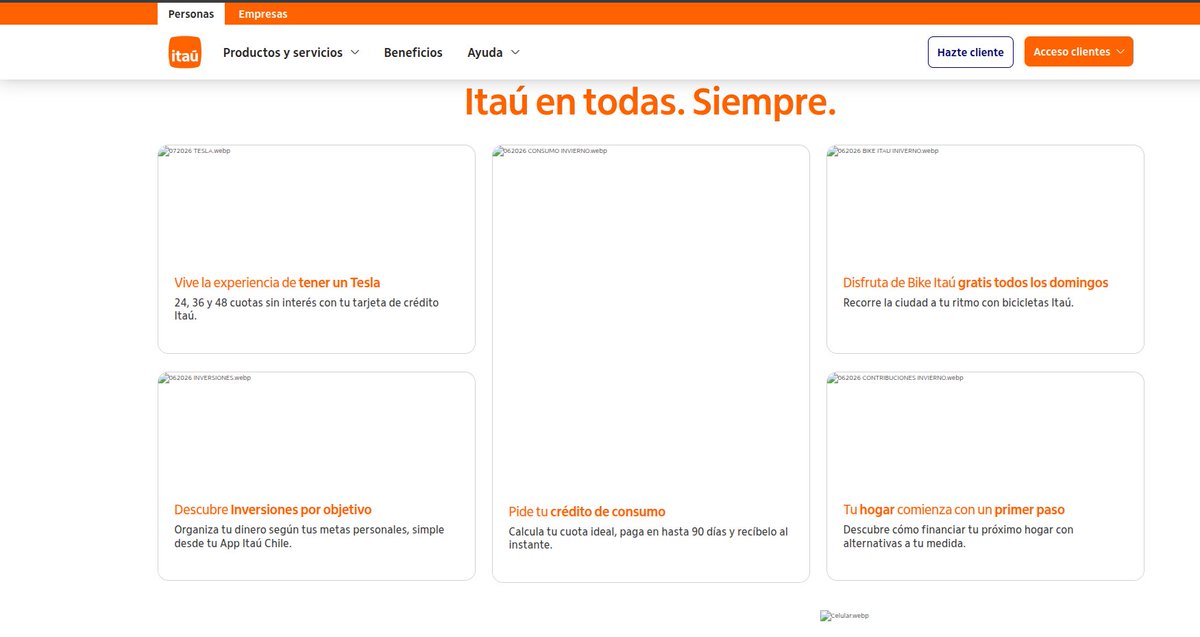Select the Pide tu crédito card
The image size is (1200, 637).
pyautogui.click(x=651, y=363)
